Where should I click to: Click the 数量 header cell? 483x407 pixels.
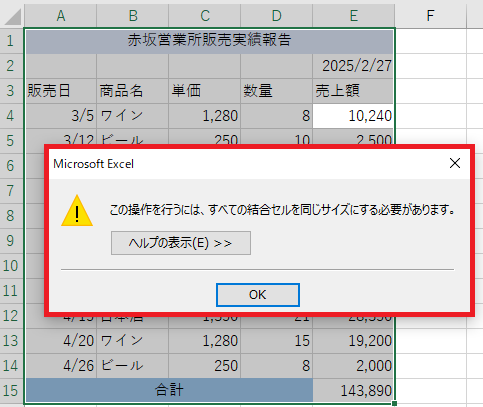click(x=277, y=91)
